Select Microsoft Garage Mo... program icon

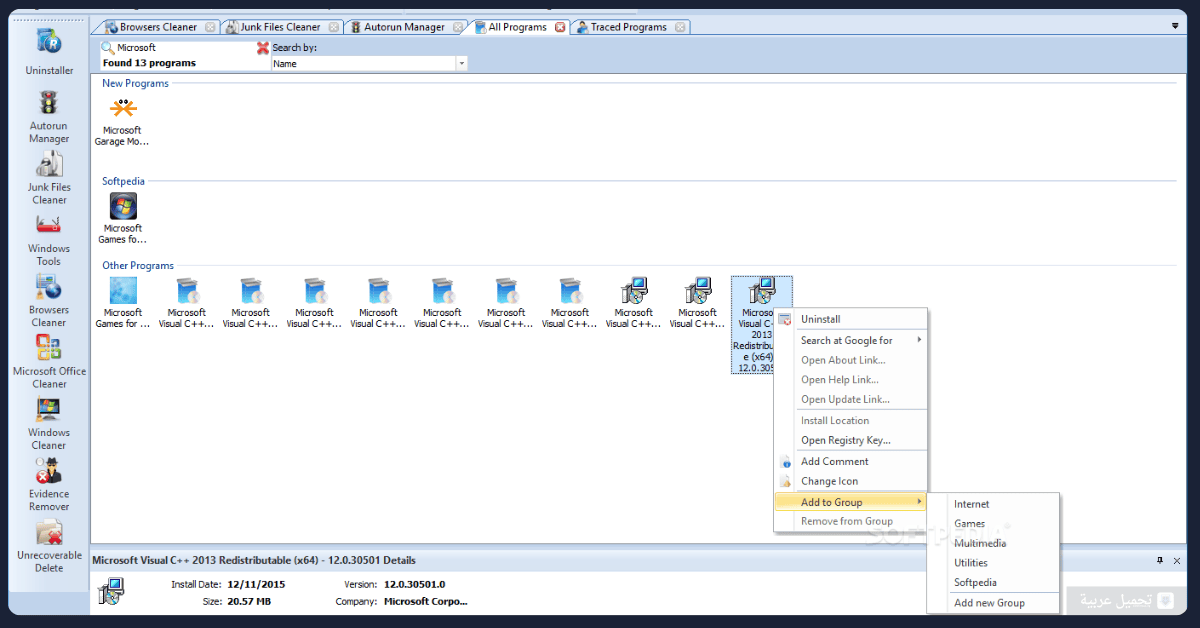(x=123, y=122)
